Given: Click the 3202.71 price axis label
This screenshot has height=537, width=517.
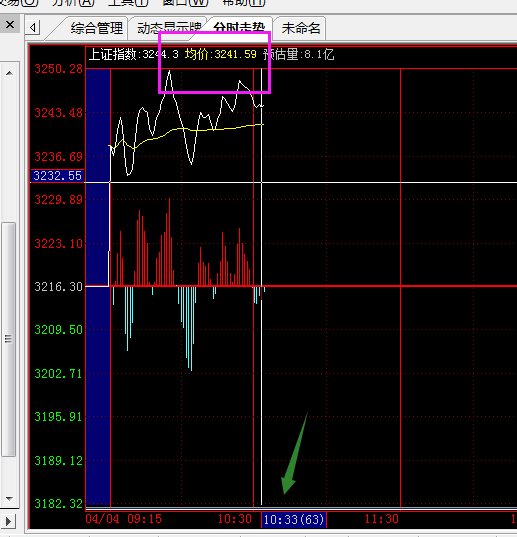Looking at the screenshot, I should (x=59, y=374).
